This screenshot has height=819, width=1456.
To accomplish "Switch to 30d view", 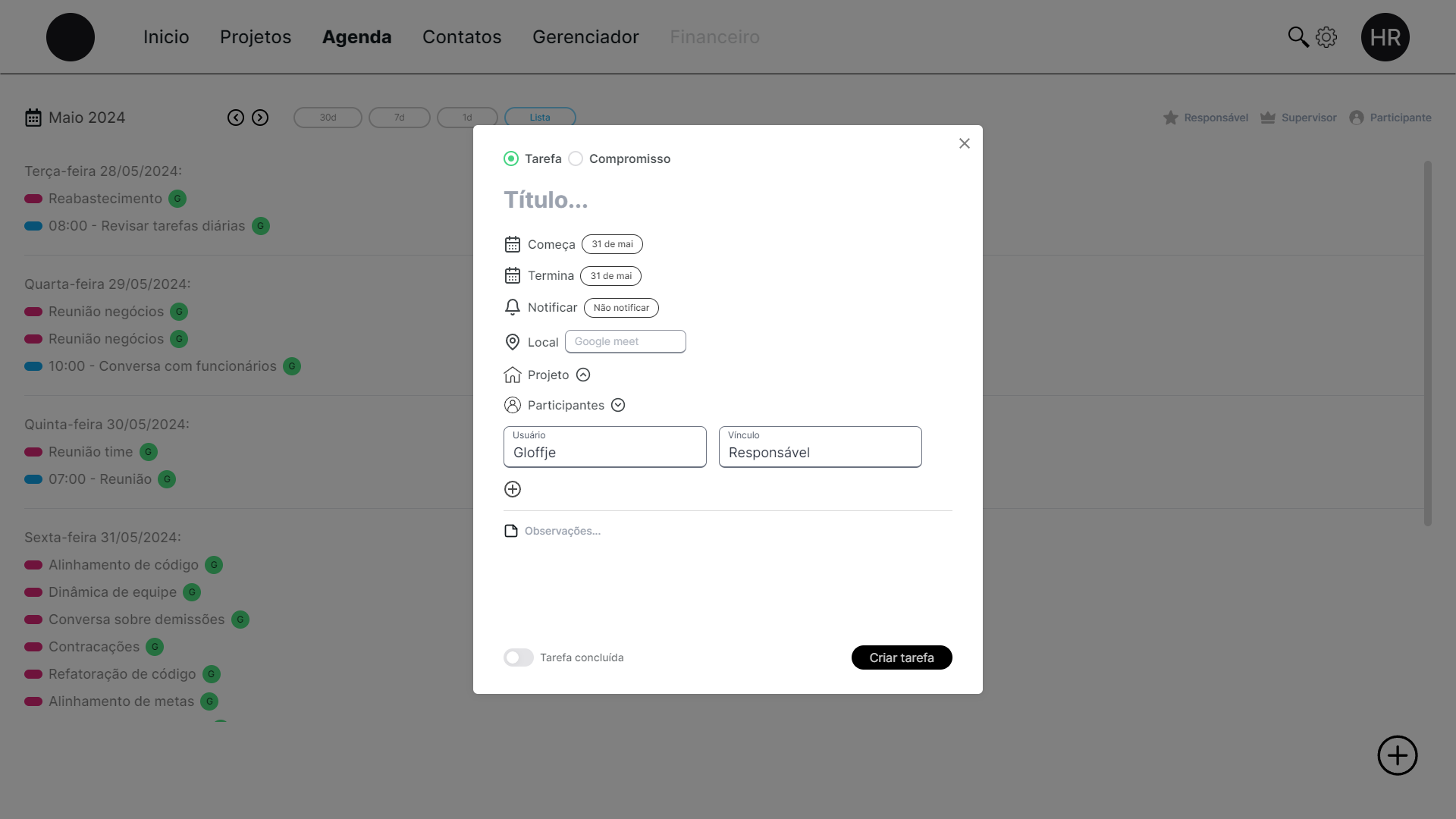I will (x=328, y=118).
